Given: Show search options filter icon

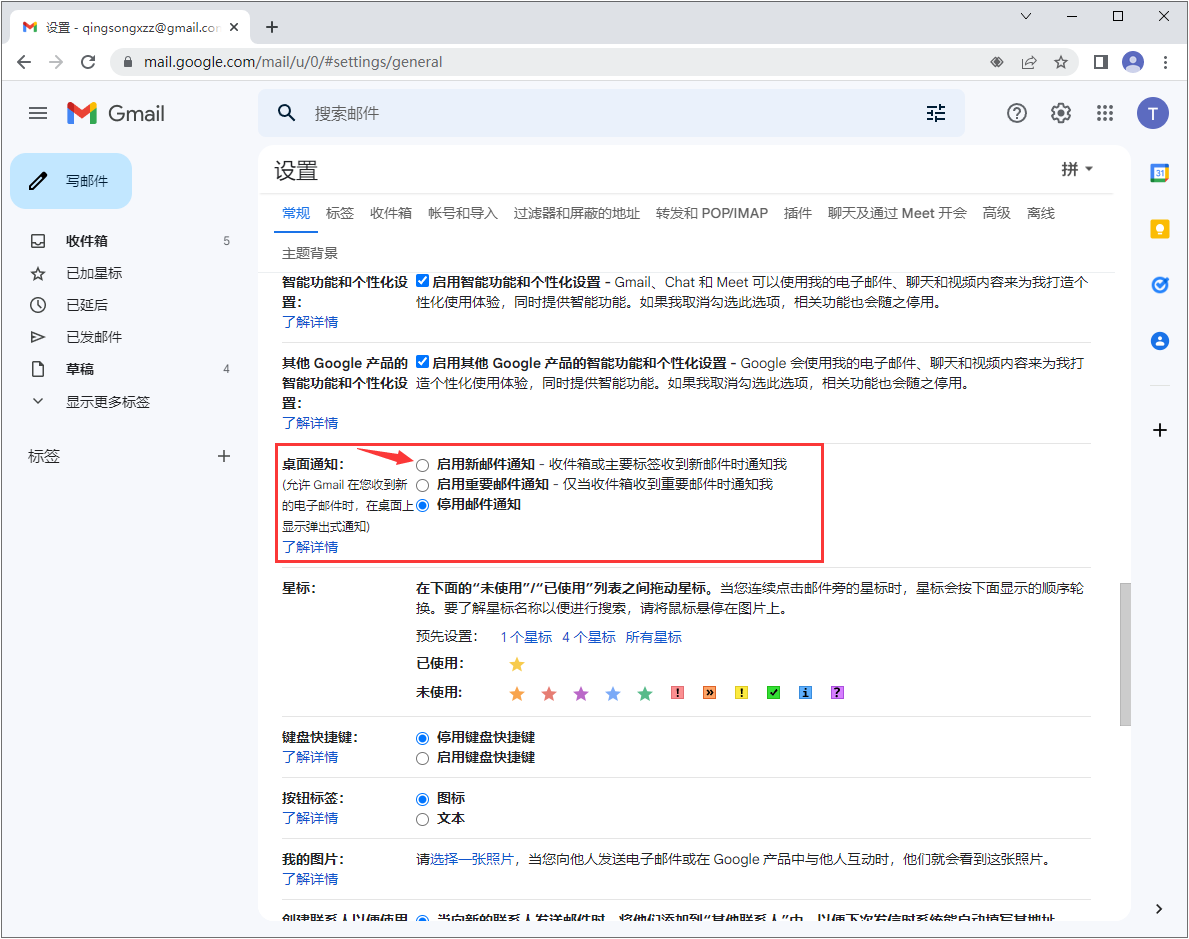Looking at the screenshot, I should coord(936,113).
